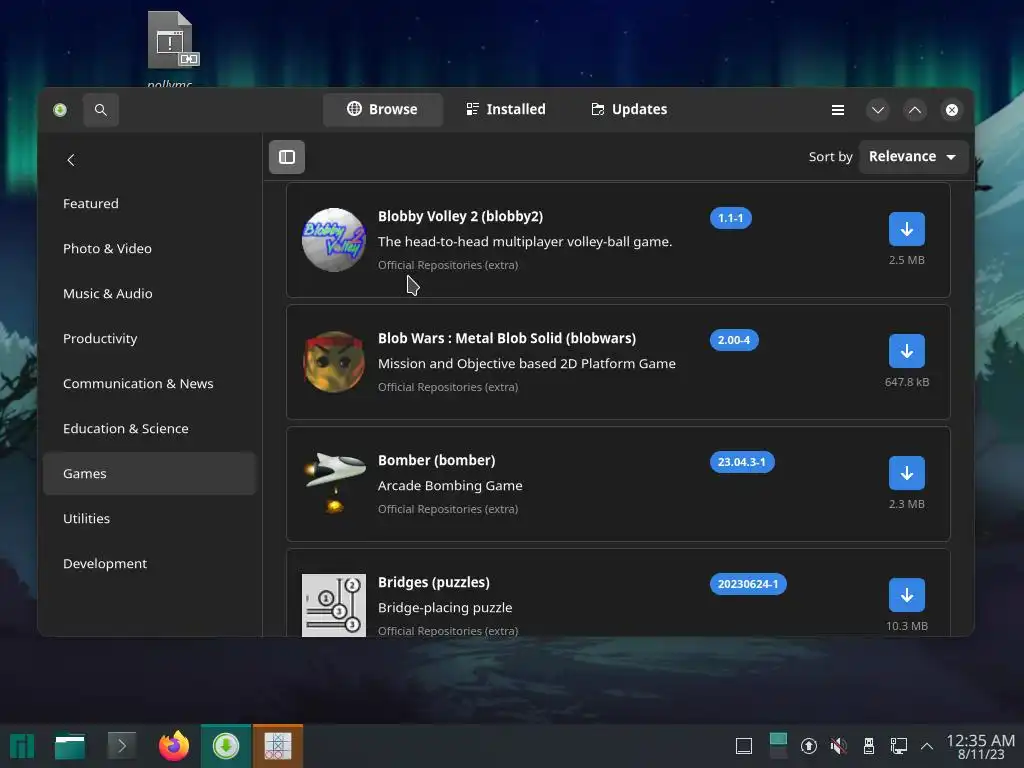Click the Blob Wars app icon
The height and width of the screenshot is (768, 1024).
pyautogui.click(x=334, y=362)
